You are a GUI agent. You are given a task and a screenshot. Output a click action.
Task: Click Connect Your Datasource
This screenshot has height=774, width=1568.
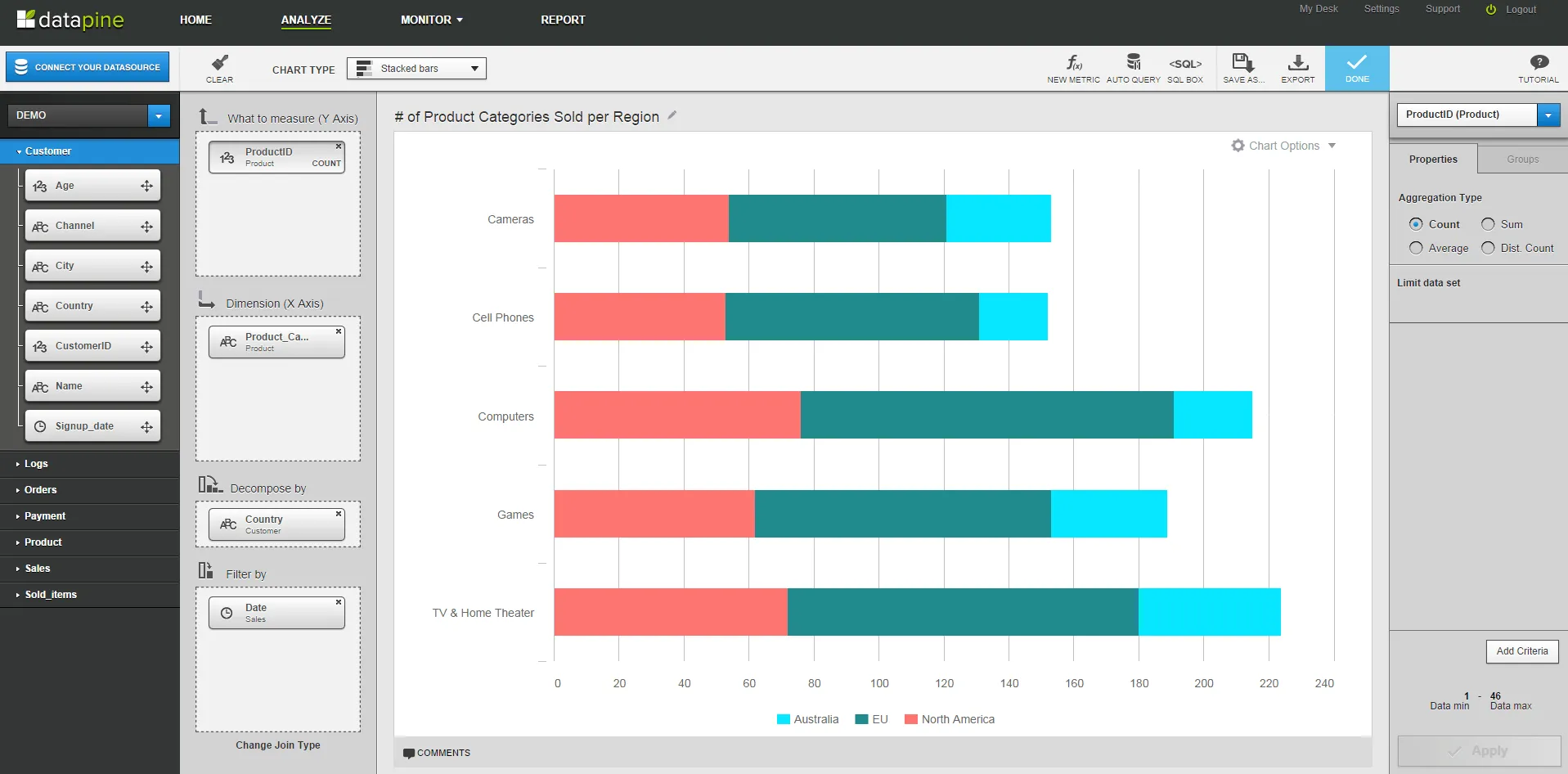(x=87, y=66)
